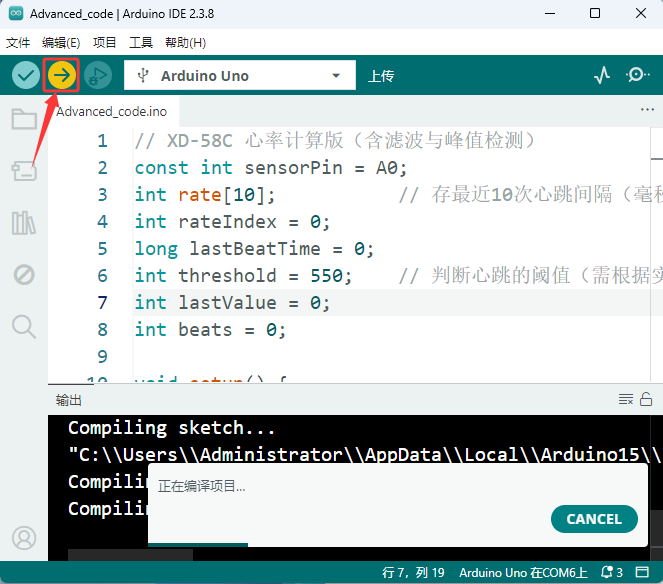Click the 输出 panel title
663x584 pixels.
tap(68, 400)
